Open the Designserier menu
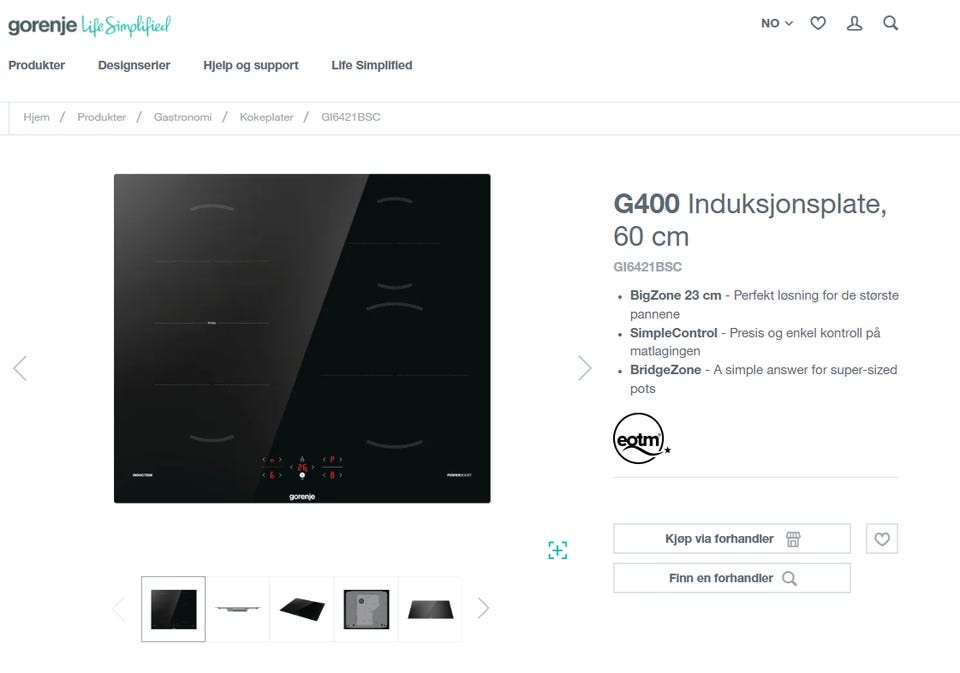The width and height of the screenshot is (960, 673). pyautogui.click(x=134, y=65)
